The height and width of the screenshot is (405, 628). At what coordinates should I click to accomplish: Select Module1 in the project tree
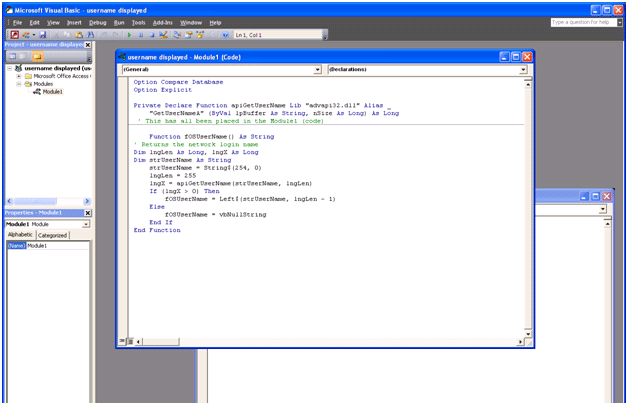(52, 91)
